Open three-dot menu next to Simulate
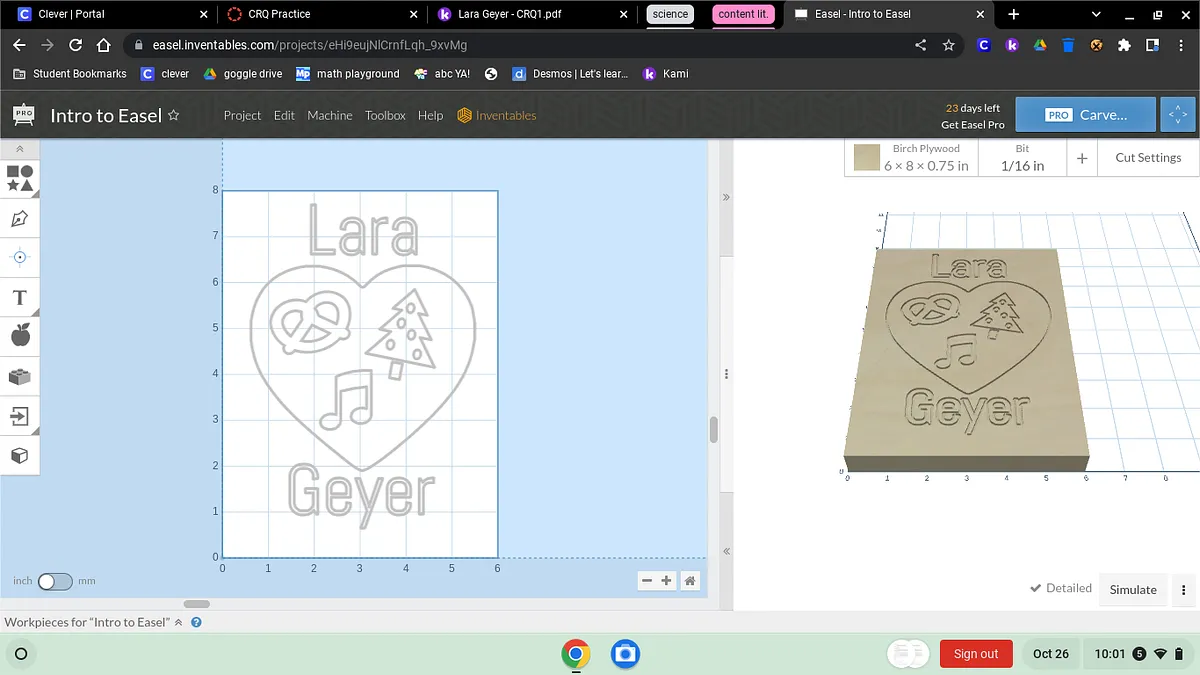This screenshot has height=675, width=1200. coord(1183,590)
